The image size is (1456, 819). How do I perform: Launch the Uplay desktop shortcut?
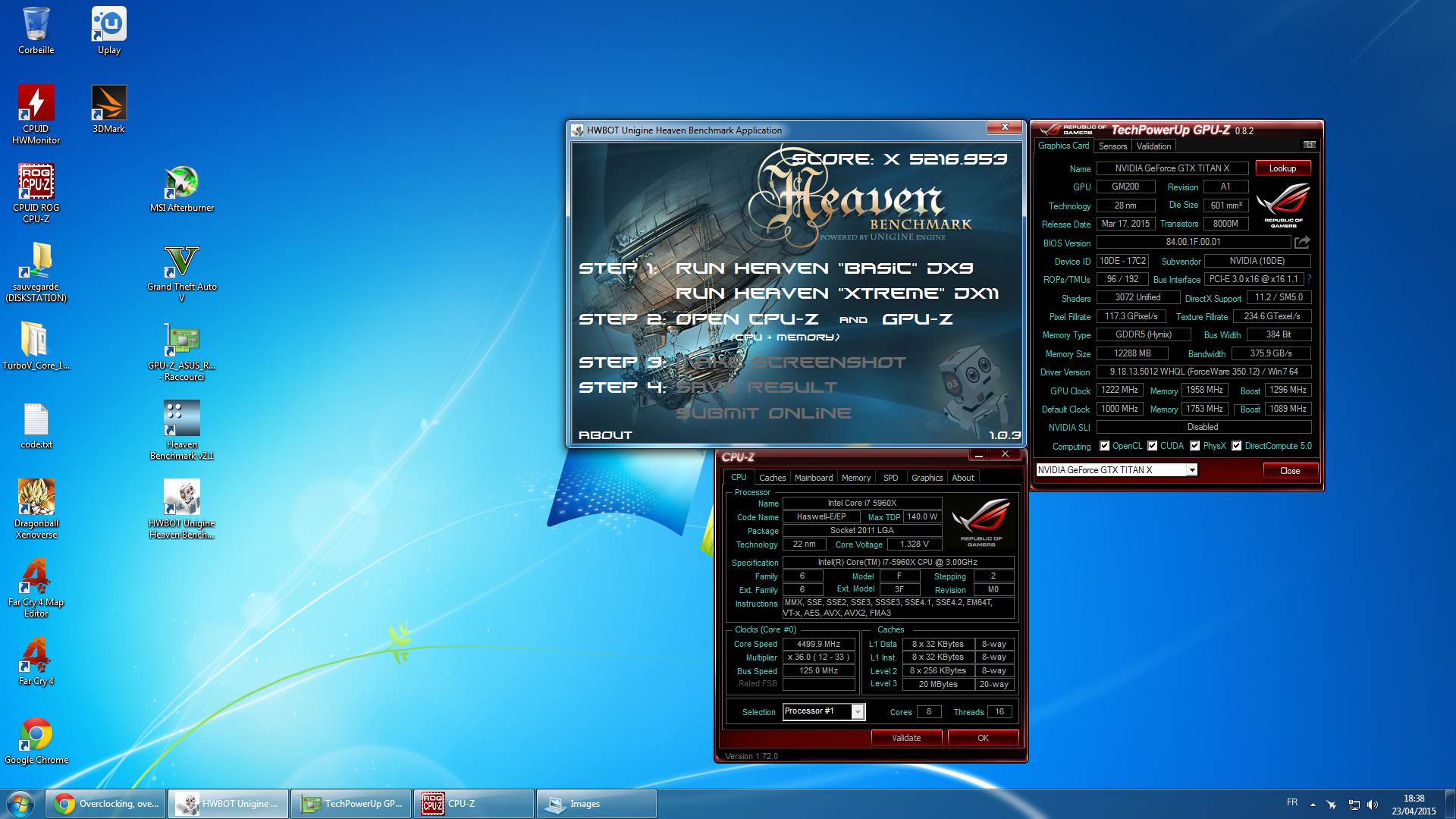[109, 31]
